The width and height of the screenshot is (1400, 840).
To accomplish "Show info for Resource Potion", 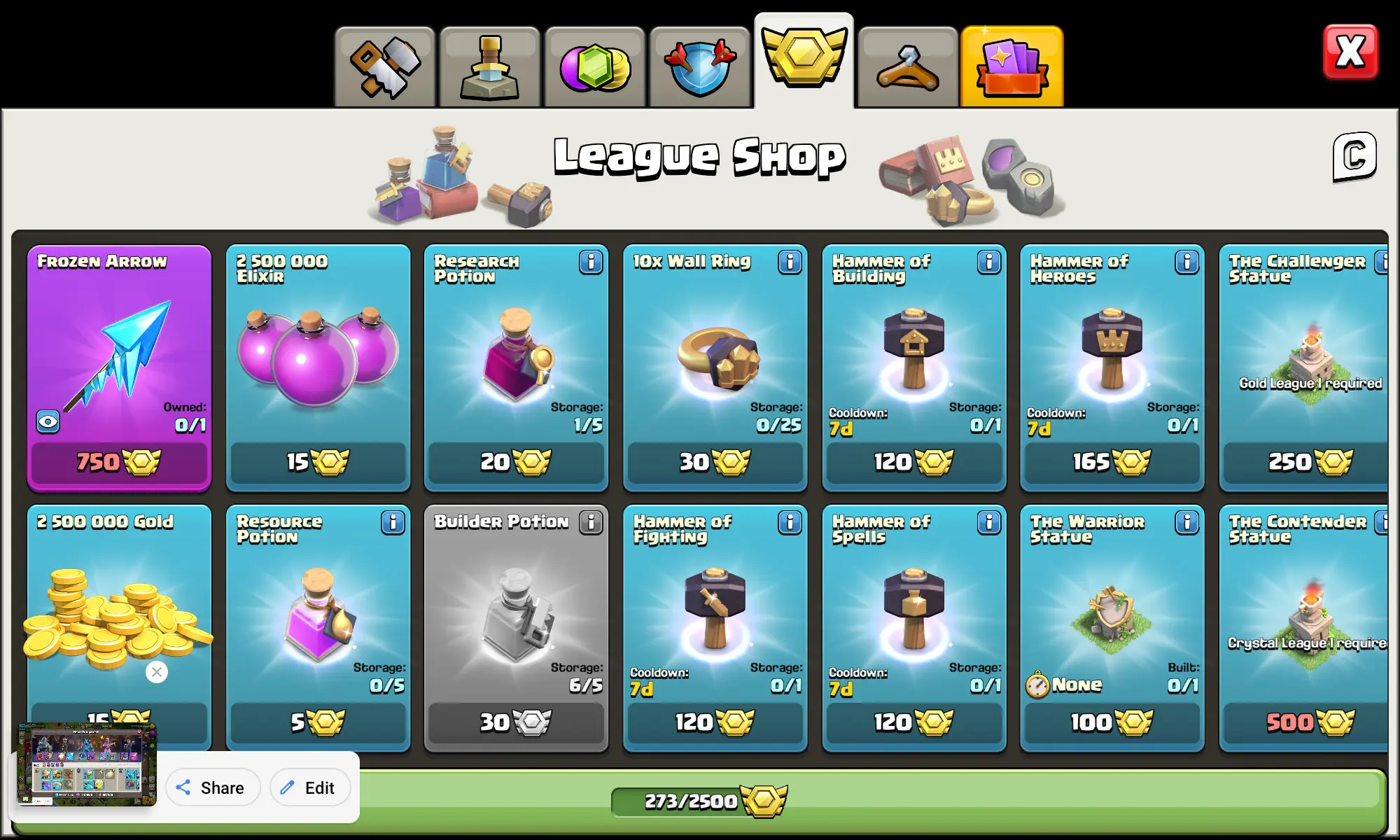I will 393,523.
